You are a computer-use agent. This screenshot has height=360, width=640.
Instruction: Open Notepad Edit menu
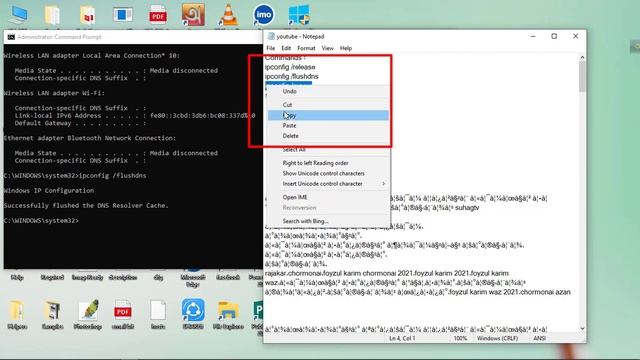tap(286, 48)
